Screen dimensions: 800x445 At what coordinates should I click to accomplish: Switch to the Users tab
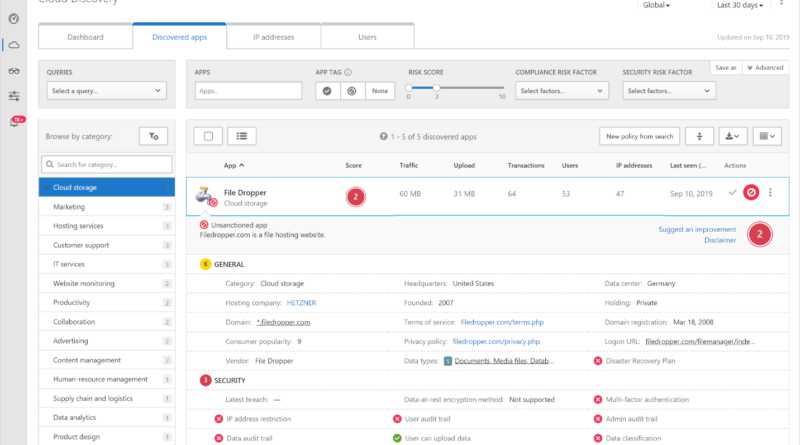point(367,37)
